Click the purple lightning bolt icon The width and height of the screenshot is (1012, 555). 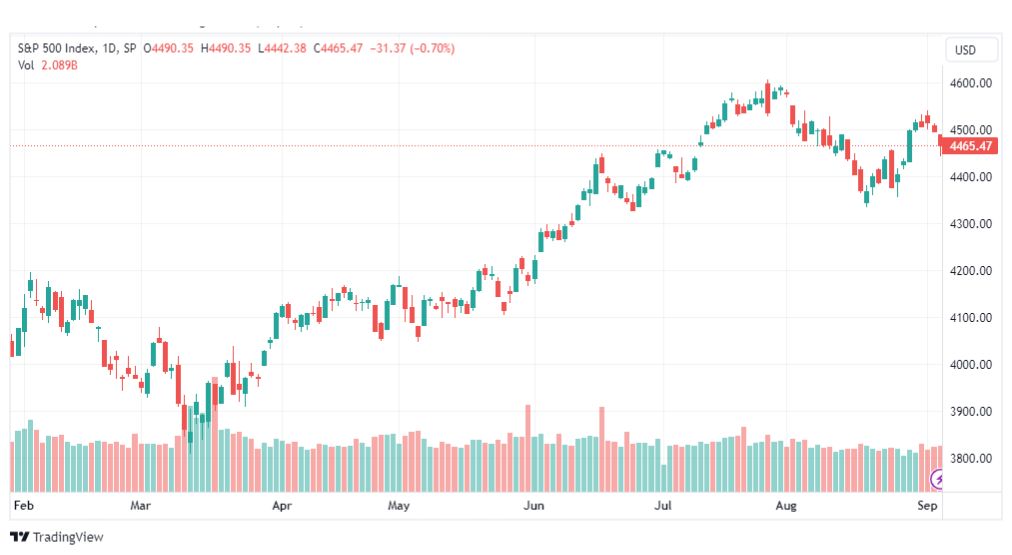click(x=936, y=479)
